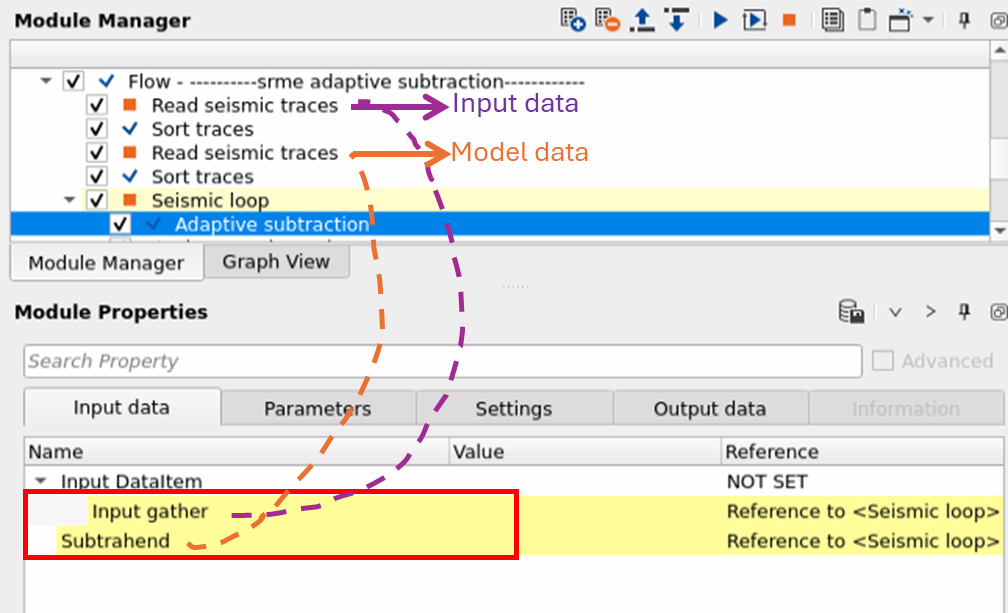Toggle the Adaptive subtraction checkbox

click(x=121, y=225)
